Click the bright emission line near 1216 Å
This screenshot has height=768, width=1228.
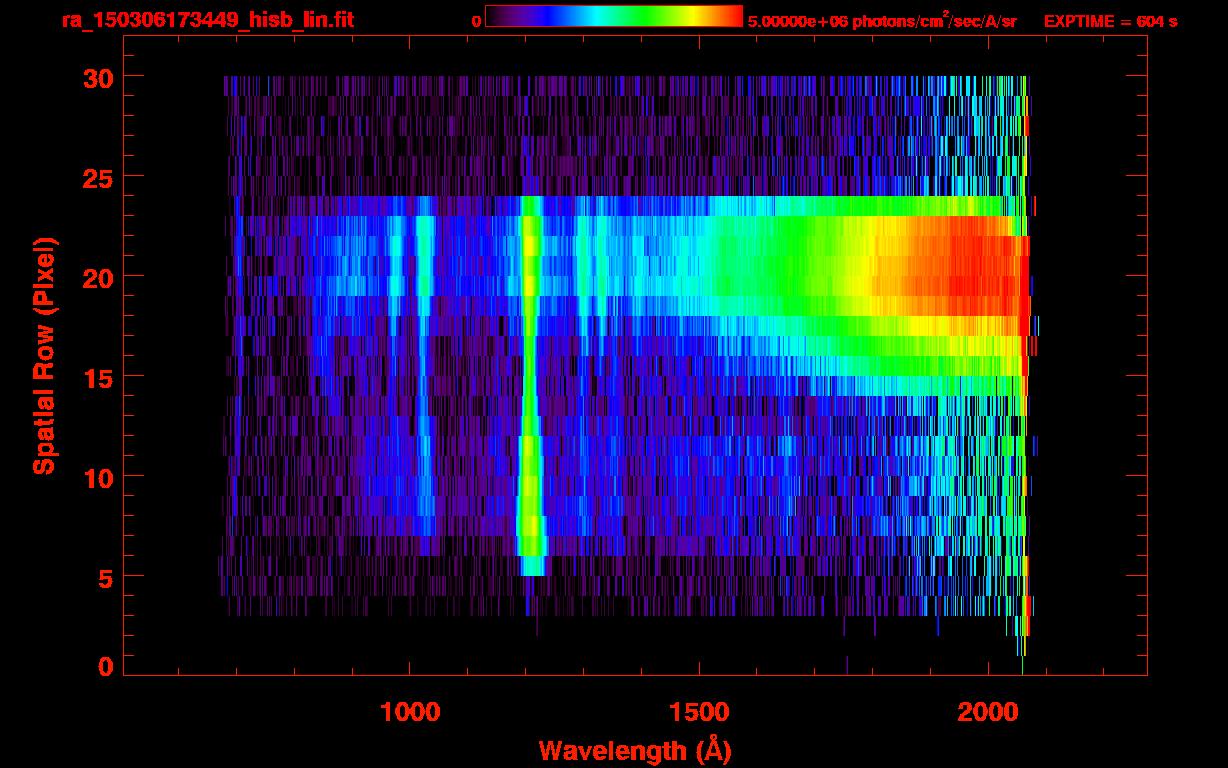click(531, 385)
